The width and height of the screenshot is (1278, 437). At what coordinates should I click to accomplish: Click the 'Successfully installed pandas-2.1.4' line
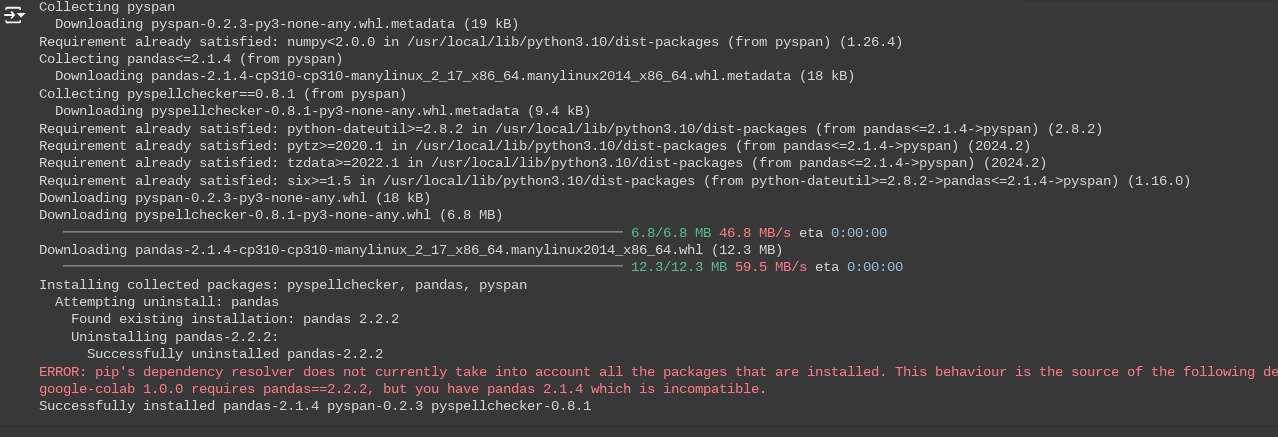[x=315, y=406]
